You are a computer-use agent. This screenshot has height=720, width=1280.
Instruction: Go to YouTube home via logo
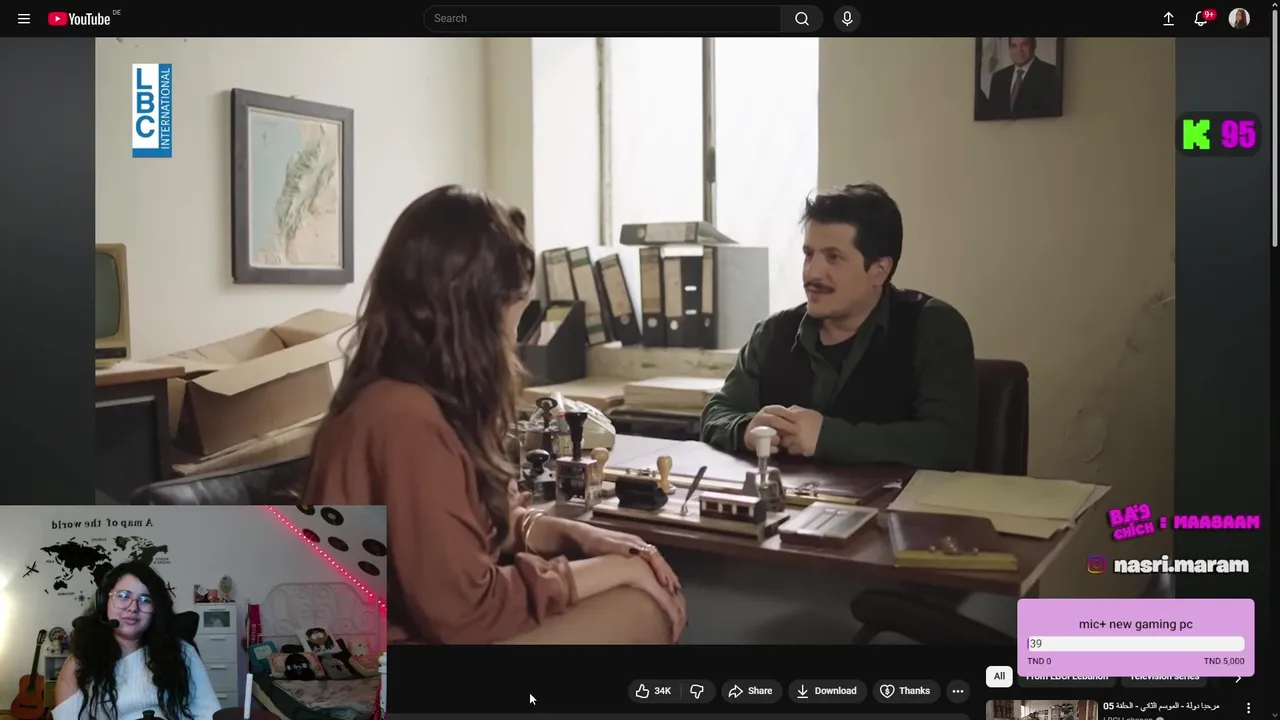79,18
